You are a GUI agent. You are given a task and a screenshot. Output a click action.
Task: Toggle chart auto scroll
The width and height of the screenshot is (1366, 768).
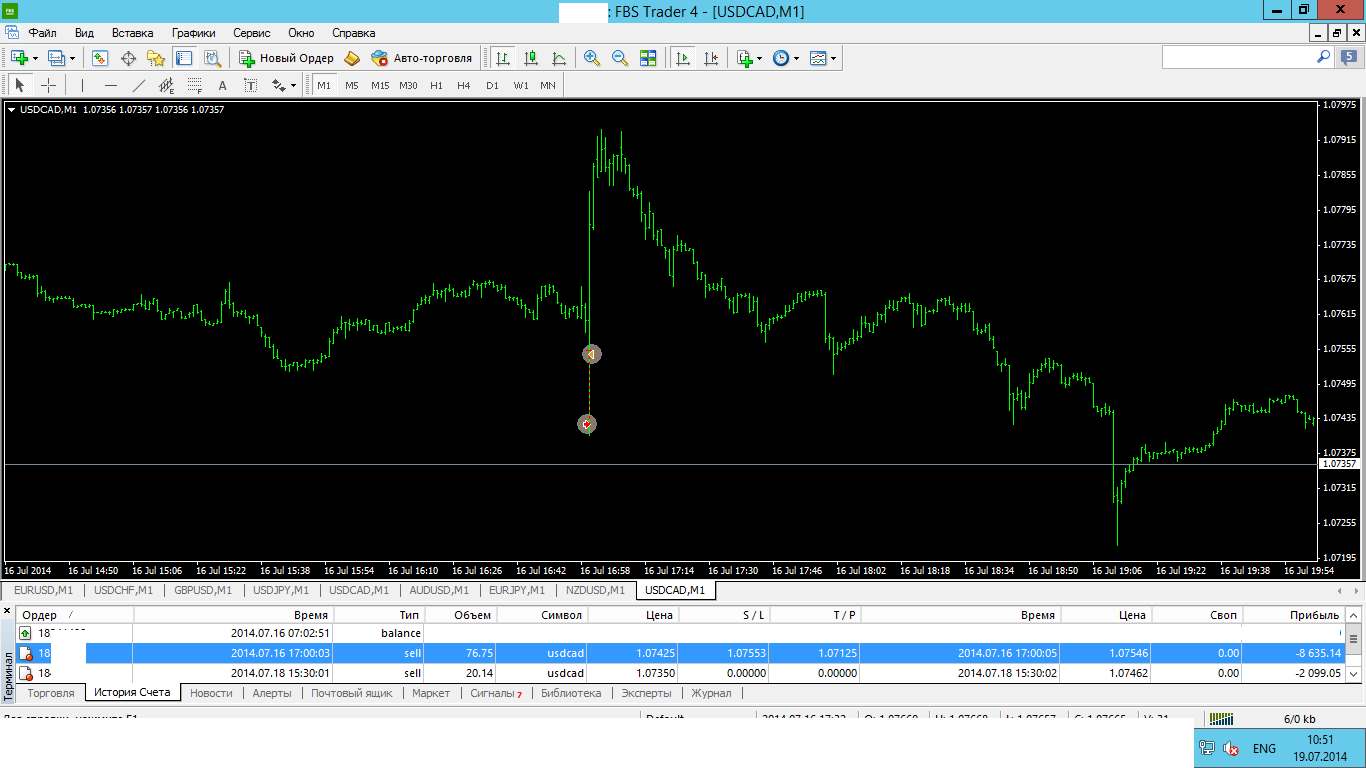pyautogui.click(x=683, y=58)
